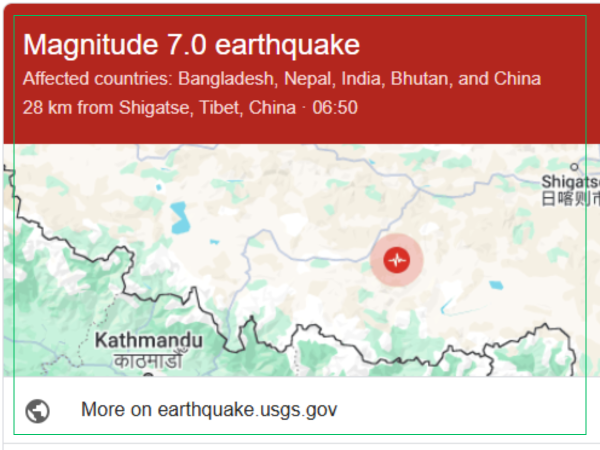Image resolution: width=600 pixels, height=450 pixels.
Task: Click the Chinese Shigatse label on the map
Action: [571, 198]
